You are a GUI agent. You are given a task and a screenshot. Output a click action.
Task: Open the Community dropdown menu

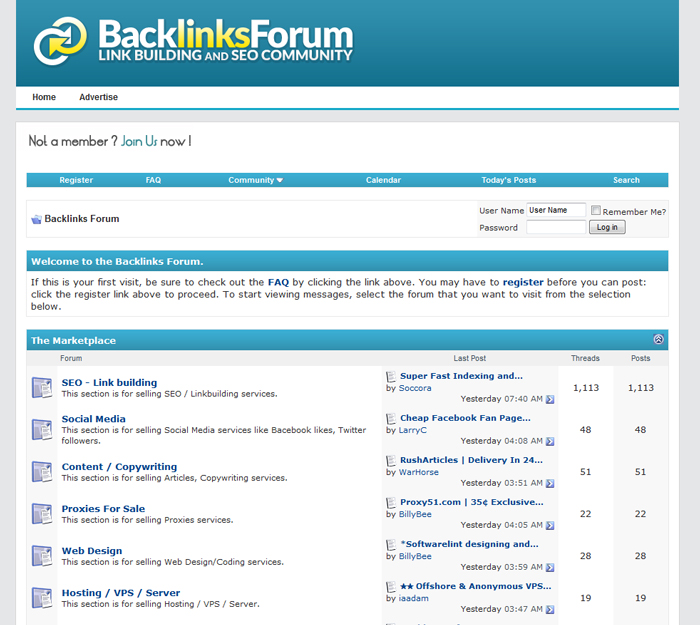click(255, 180)
